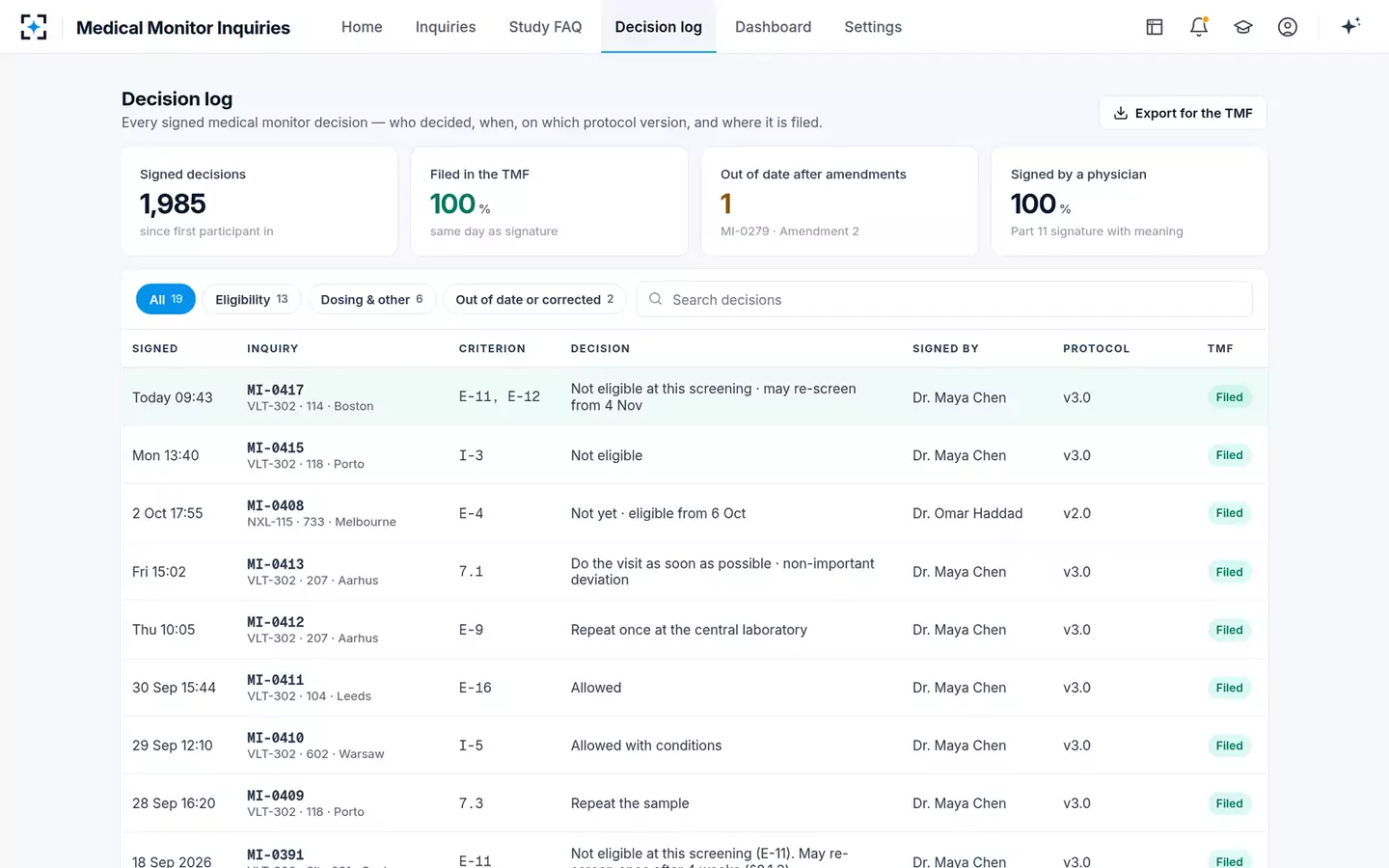This screenshot has height=868, width=1389.
Task: Filter by Dosing & other decisions
Action: click(x=372, y=299)
